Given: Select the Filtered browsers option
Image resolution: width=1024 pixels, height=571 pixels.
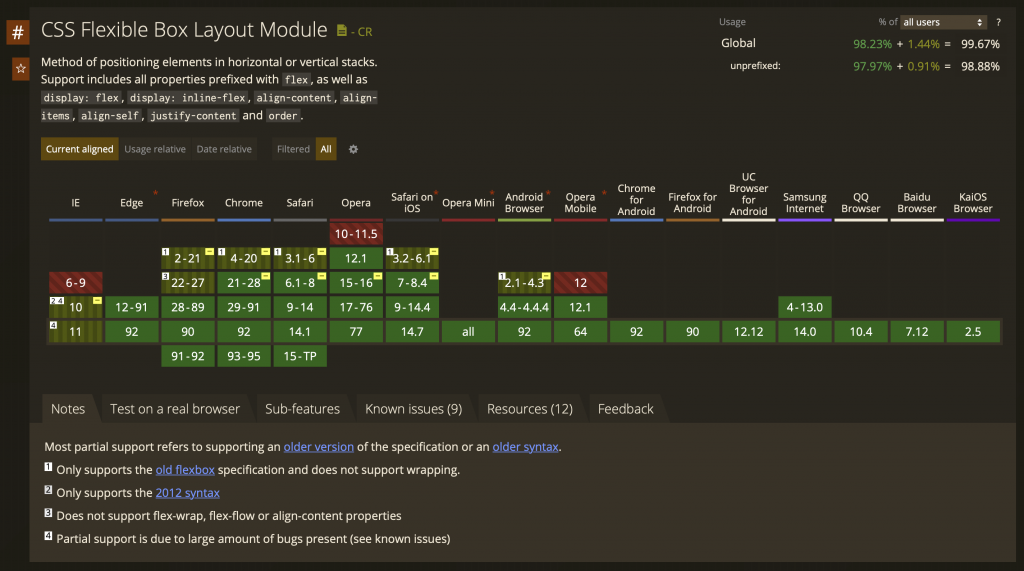Looking at the screenshot, I should [x=293, y=149].
